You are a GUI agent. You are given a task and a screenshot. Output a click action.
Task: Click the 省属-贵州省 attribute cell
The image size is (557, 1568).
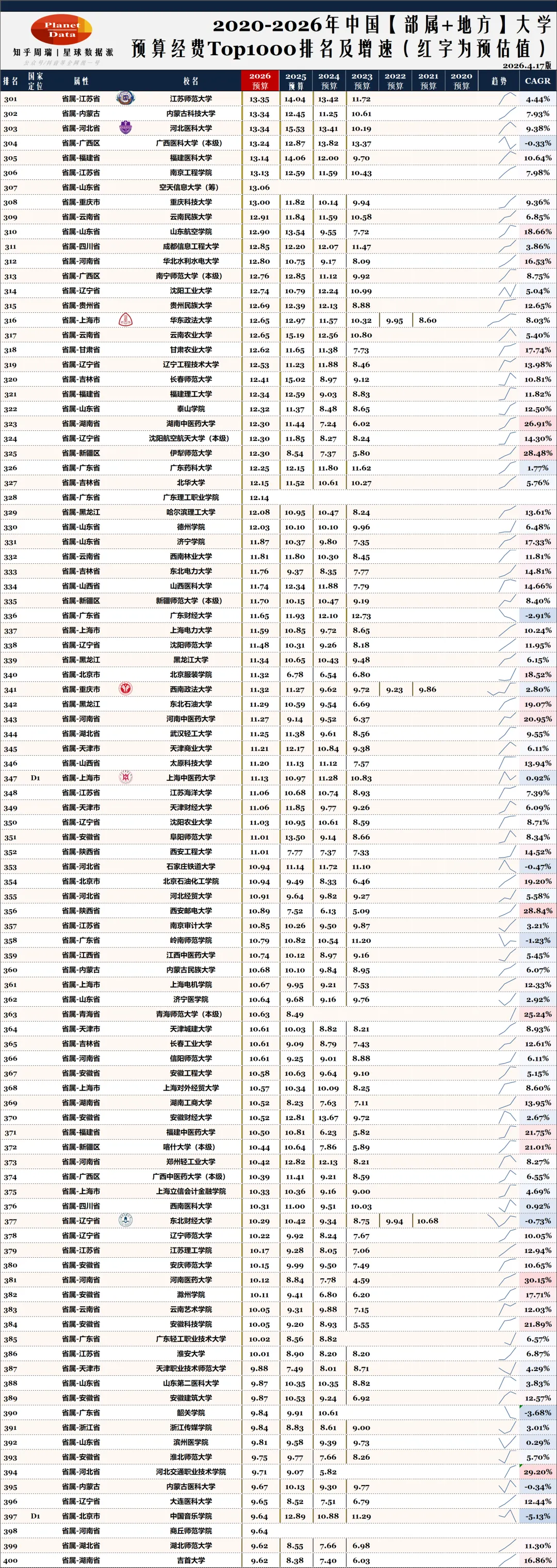pyautogui.click(x=81, y=305)
